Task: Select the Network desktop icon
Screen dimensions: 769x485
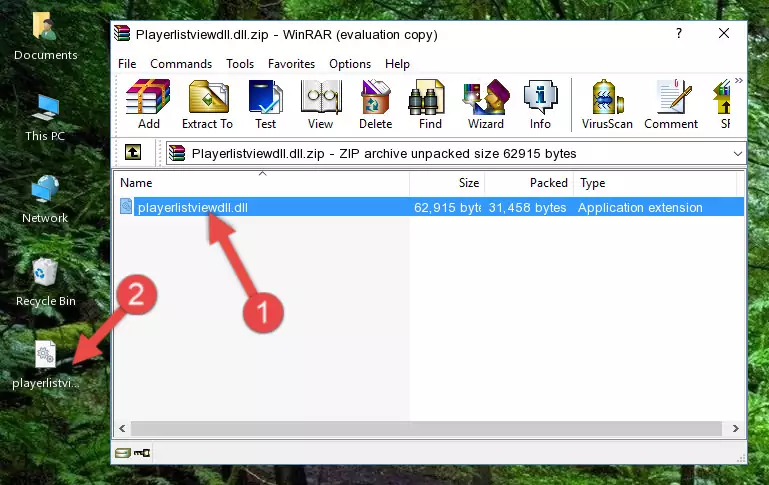Action: point(45,199)
